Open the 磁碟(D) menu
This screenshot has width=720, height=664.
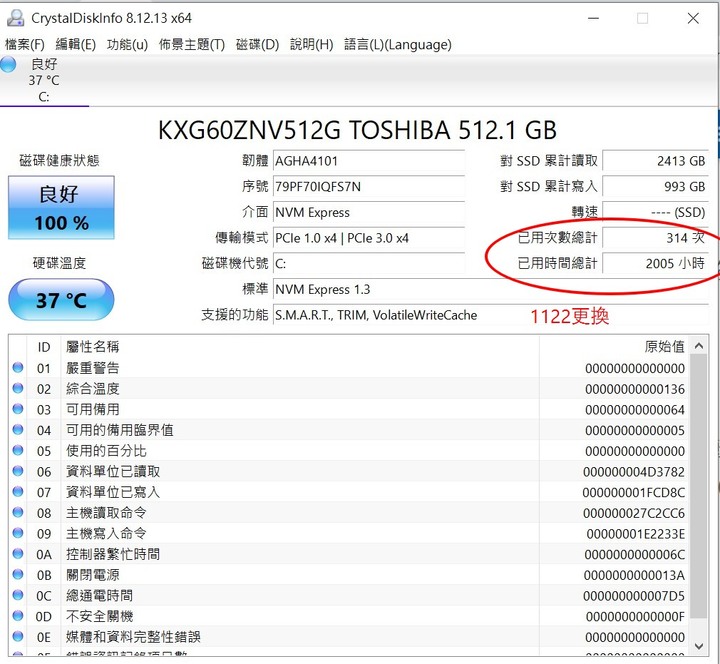pos(257,45)
